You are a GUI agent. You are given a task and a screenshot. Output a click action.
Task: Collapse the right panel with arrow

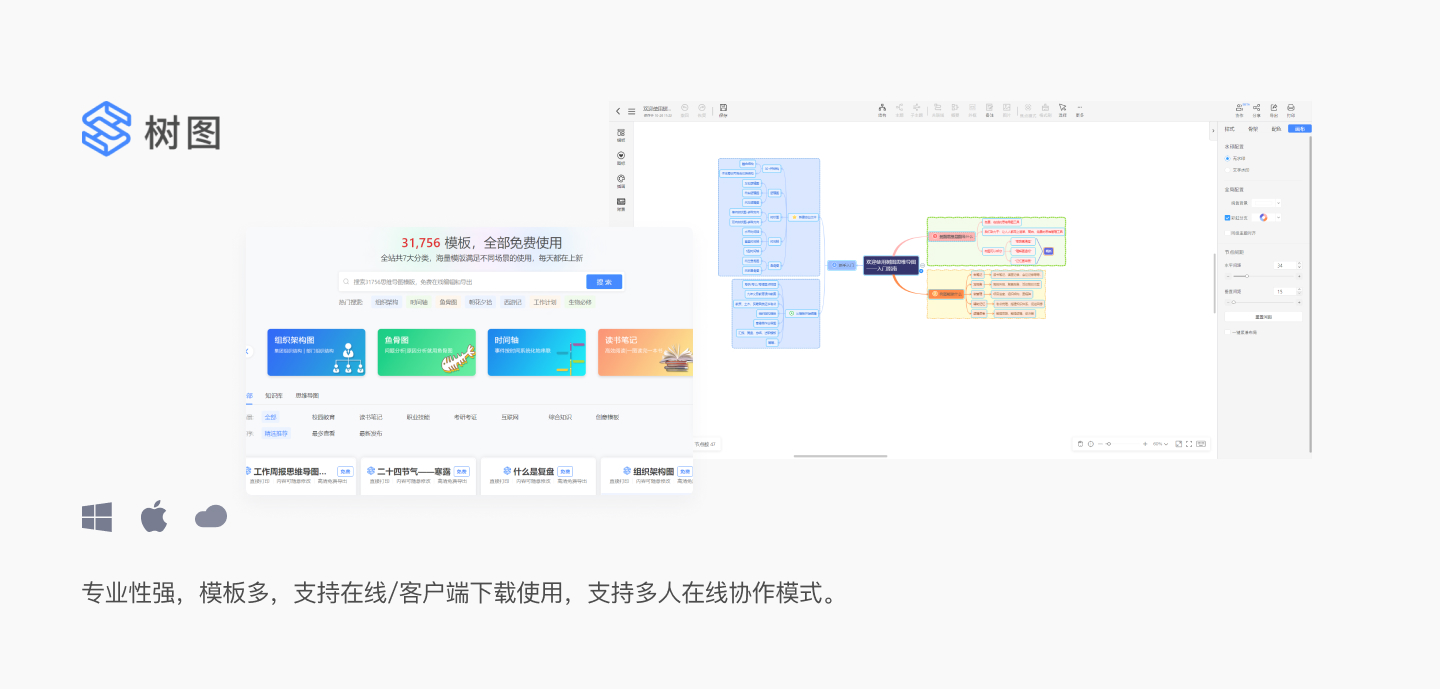tap(1213, 130)
